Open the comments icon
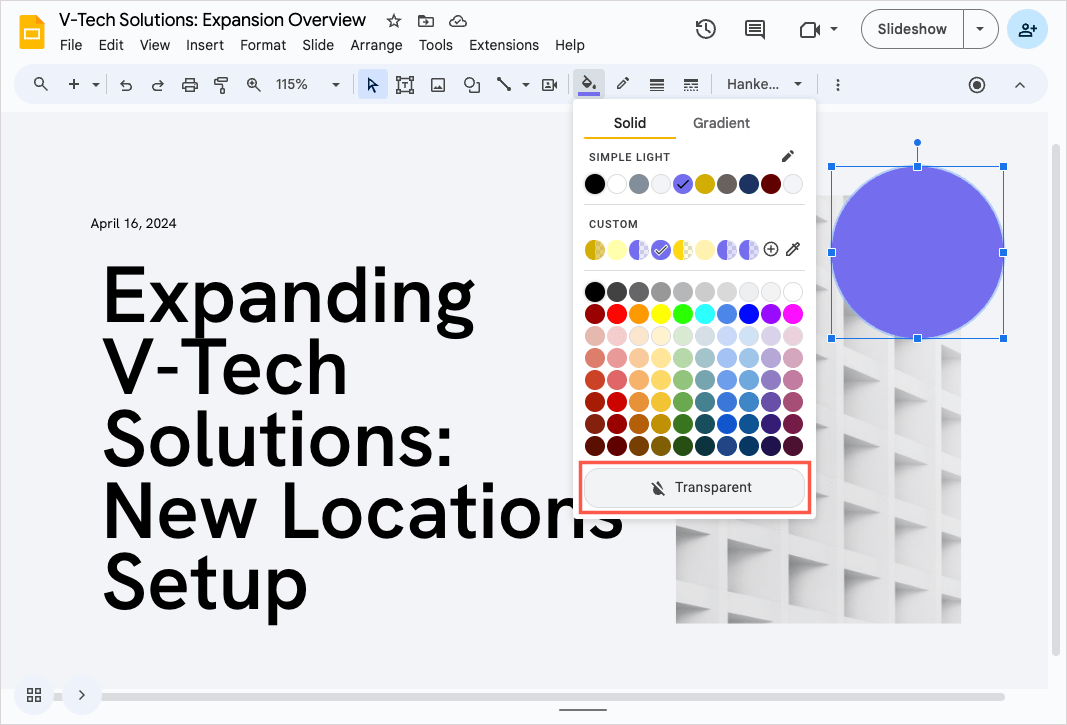The width and height of the screenshot is (1067, 725). (x=755, y=29)
